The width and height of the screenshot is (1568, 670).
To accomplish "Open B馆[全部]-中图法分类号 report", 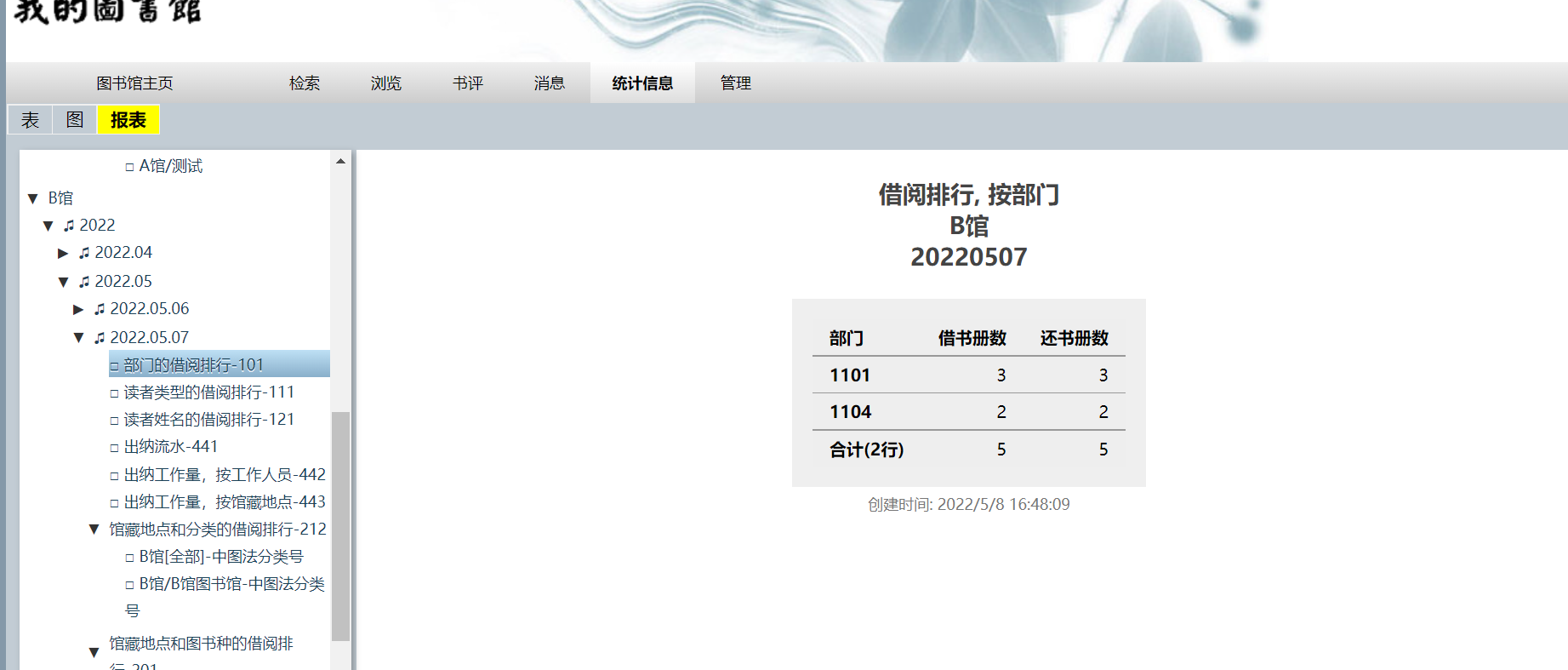I will pos(221,557).
